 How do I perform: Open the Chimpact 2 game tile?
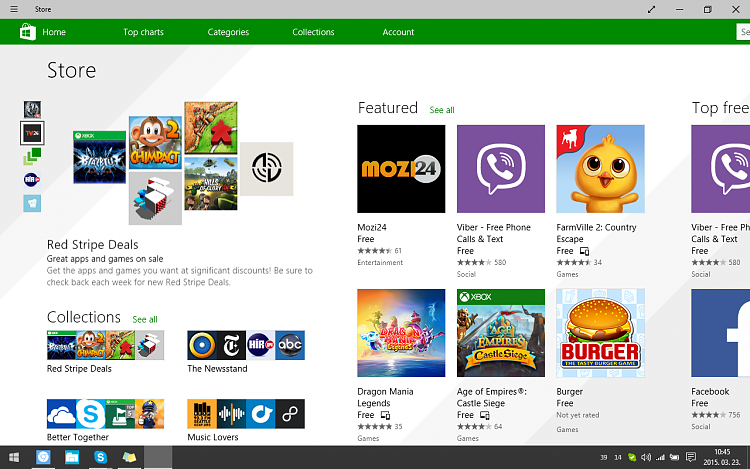(155, 142)
